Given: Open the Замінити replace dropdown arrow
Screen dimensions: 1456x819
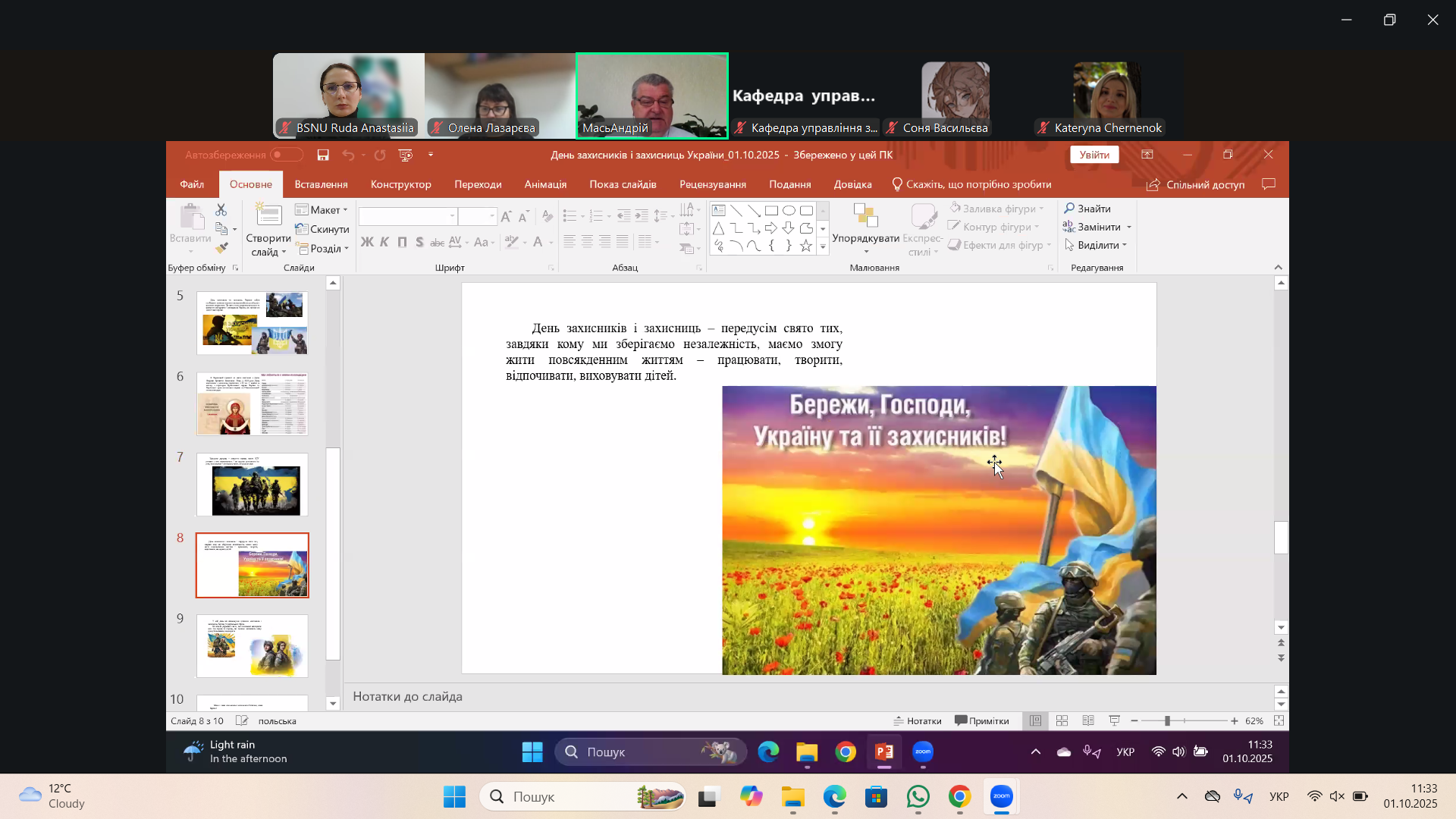Looking at the screenshot, I should point(1129,227).
